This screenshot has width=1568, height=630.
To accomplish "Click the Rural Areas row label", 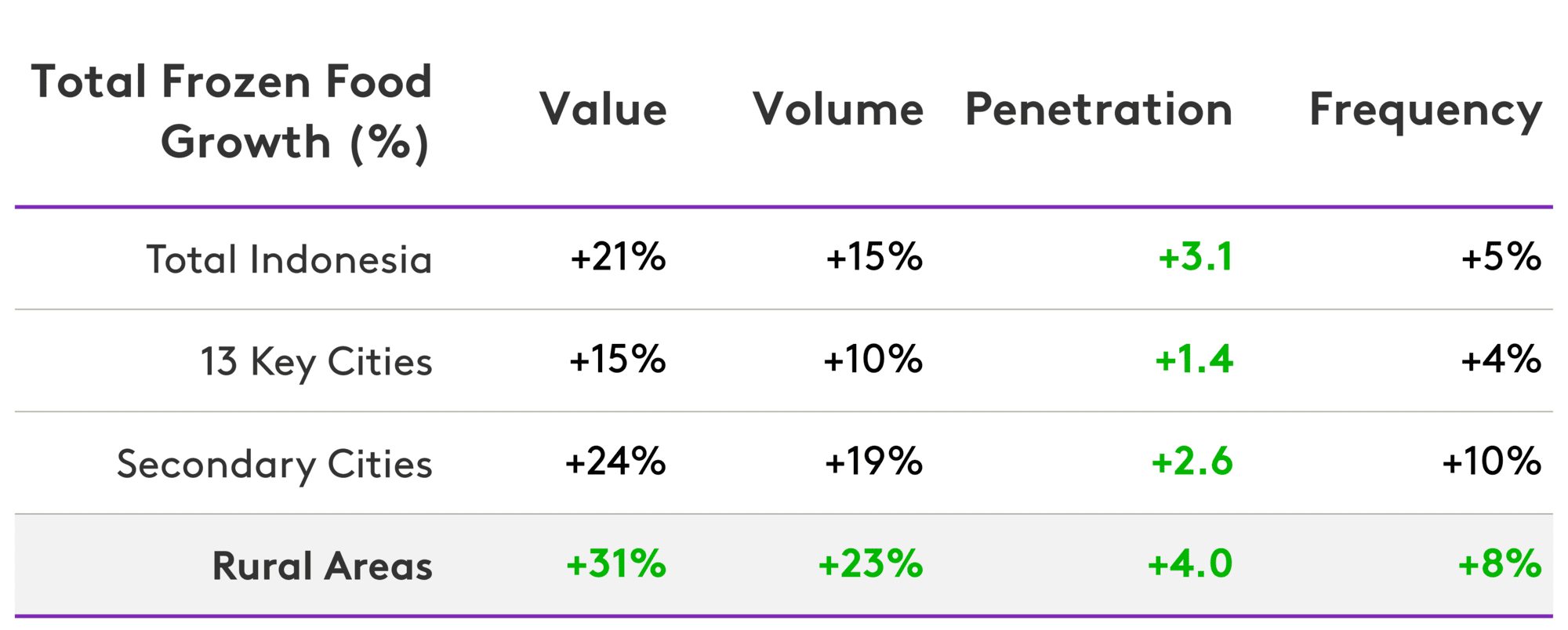I will point(322,566).
